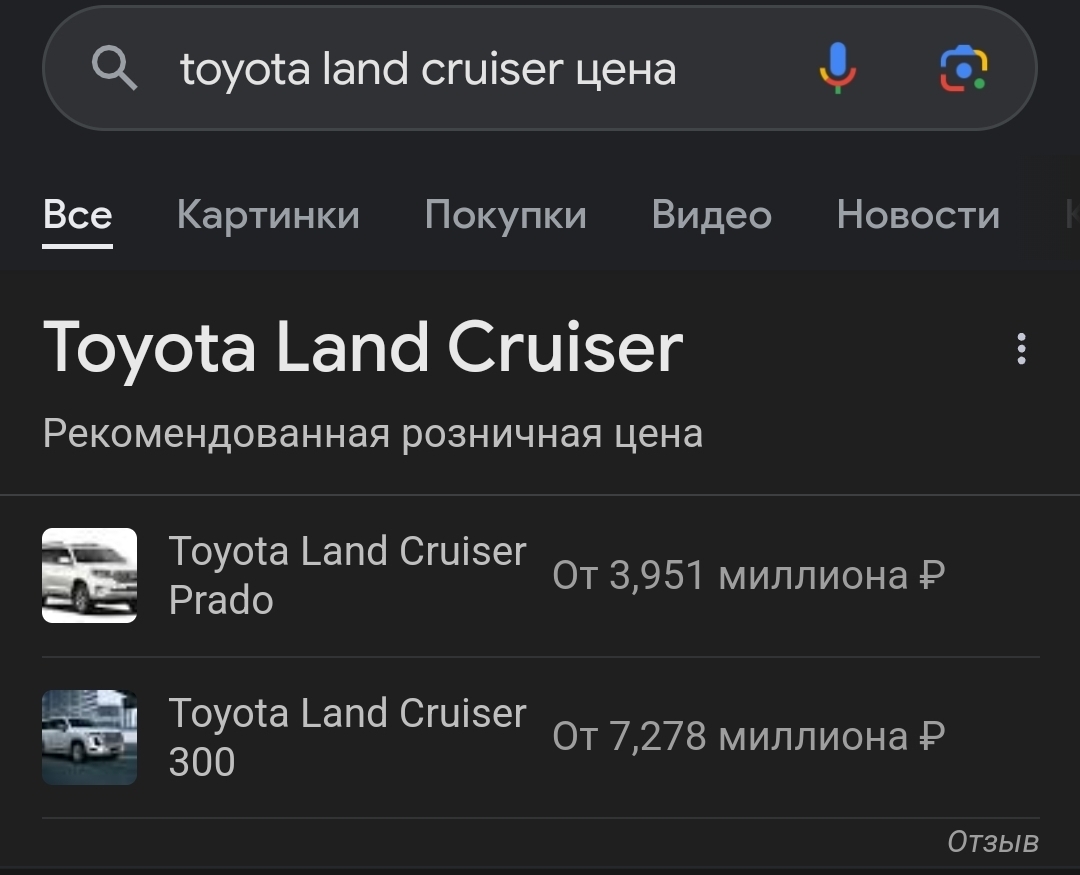Tap the cut-off tab after Новости
The image size is (1080, 875).
click(x=1070, y=215)
